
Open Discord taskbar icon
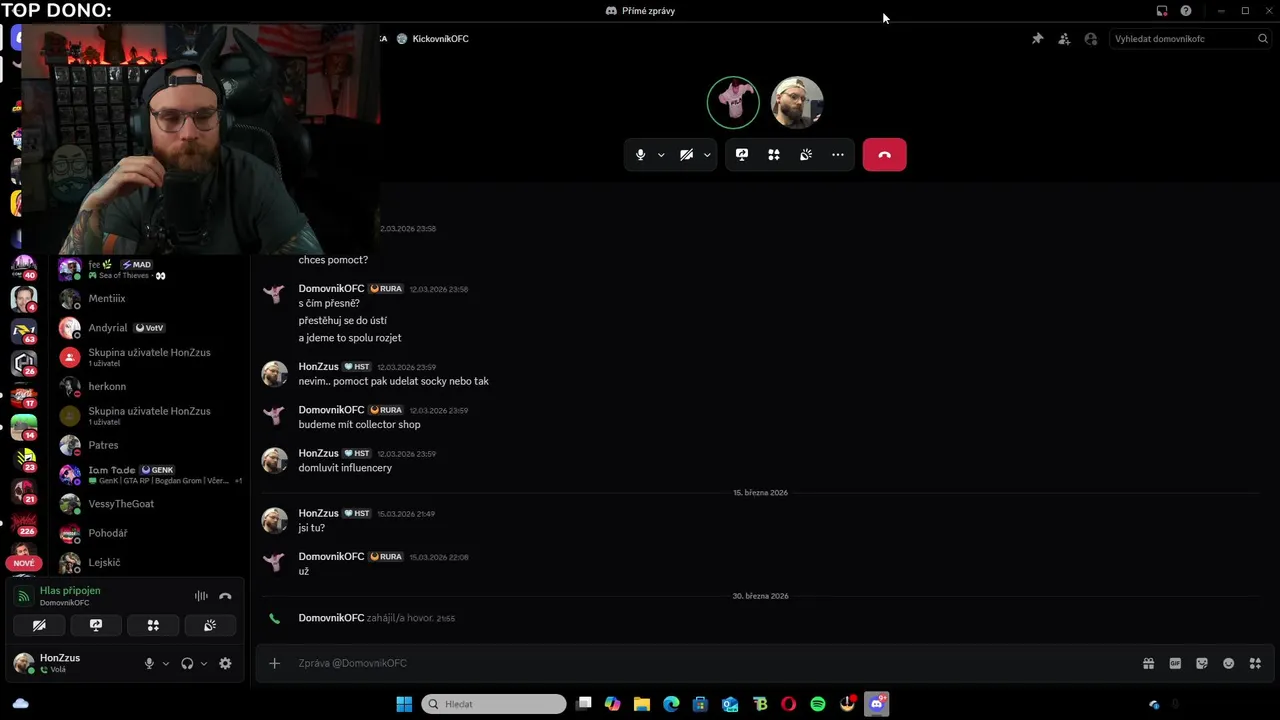tap(877, 704)
